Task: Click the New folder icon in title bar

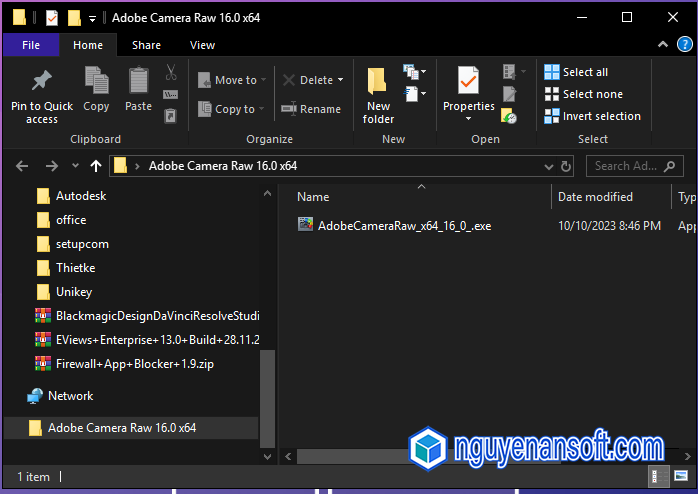Action: pos(74,18)
